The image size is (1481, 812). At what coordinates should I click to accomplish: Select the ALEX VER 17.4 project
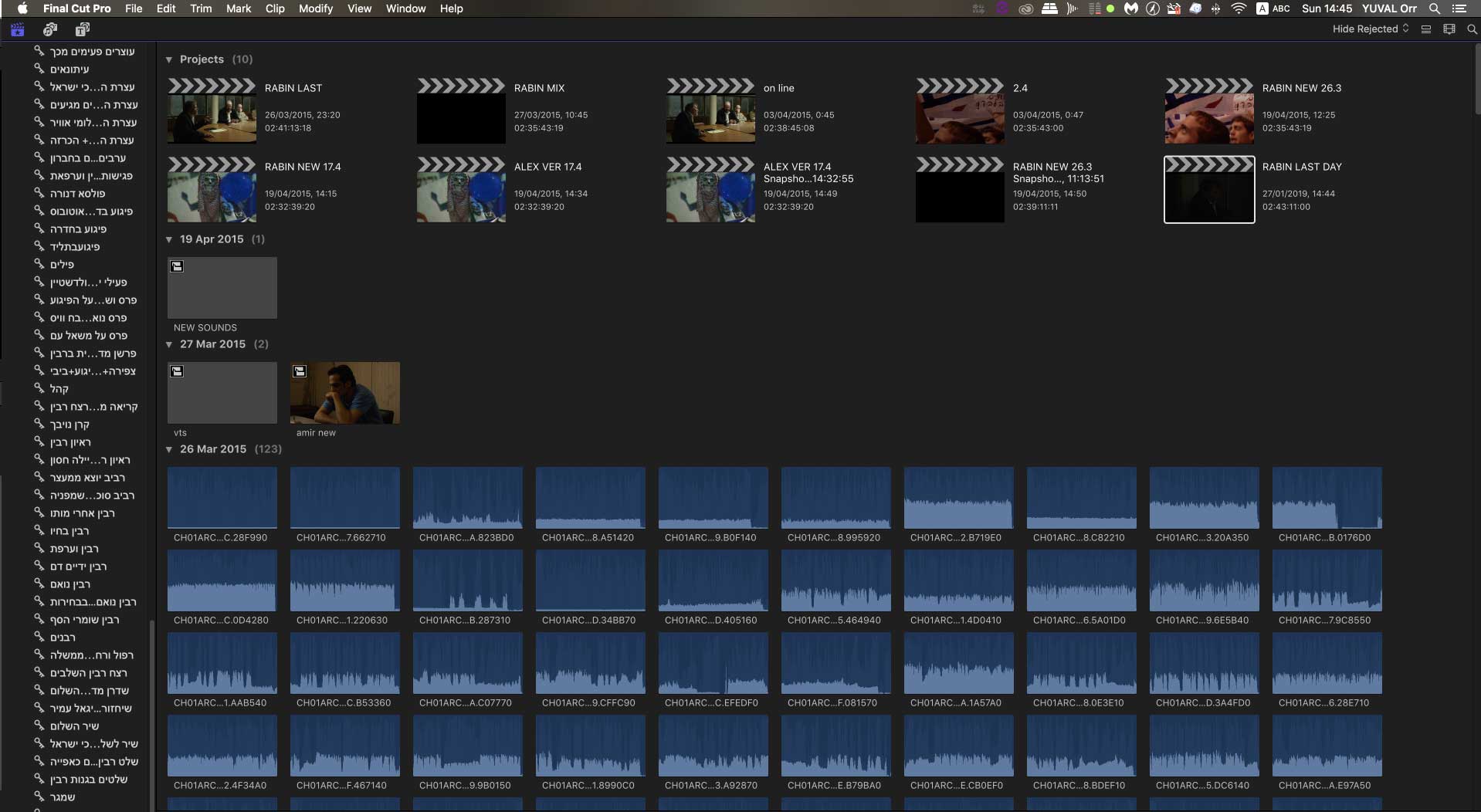461,190
